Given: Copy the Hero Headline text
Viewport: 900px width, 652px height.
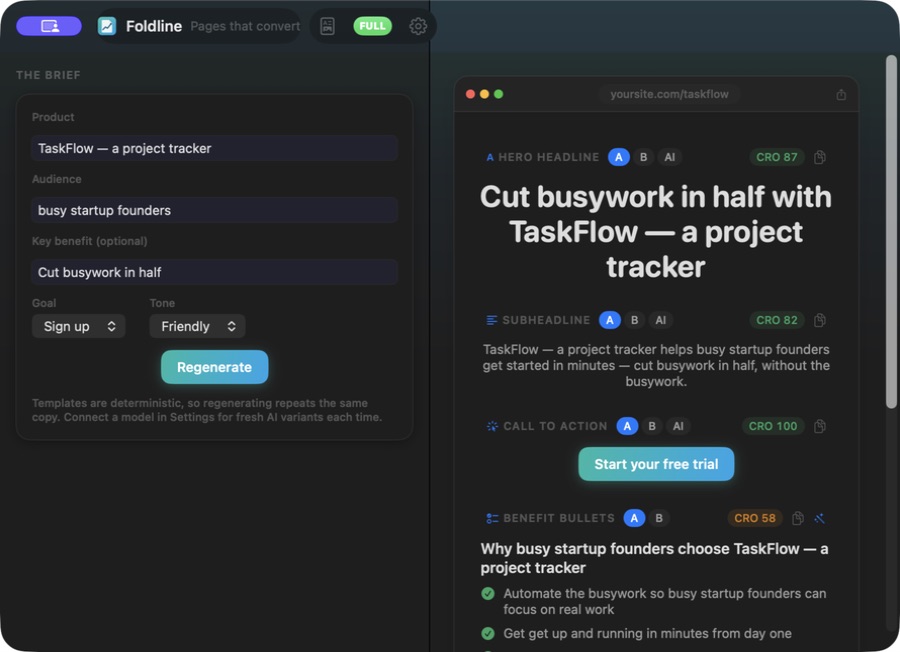Looking at the screenshot, I should pyautogui.click(x=820, y=157).
